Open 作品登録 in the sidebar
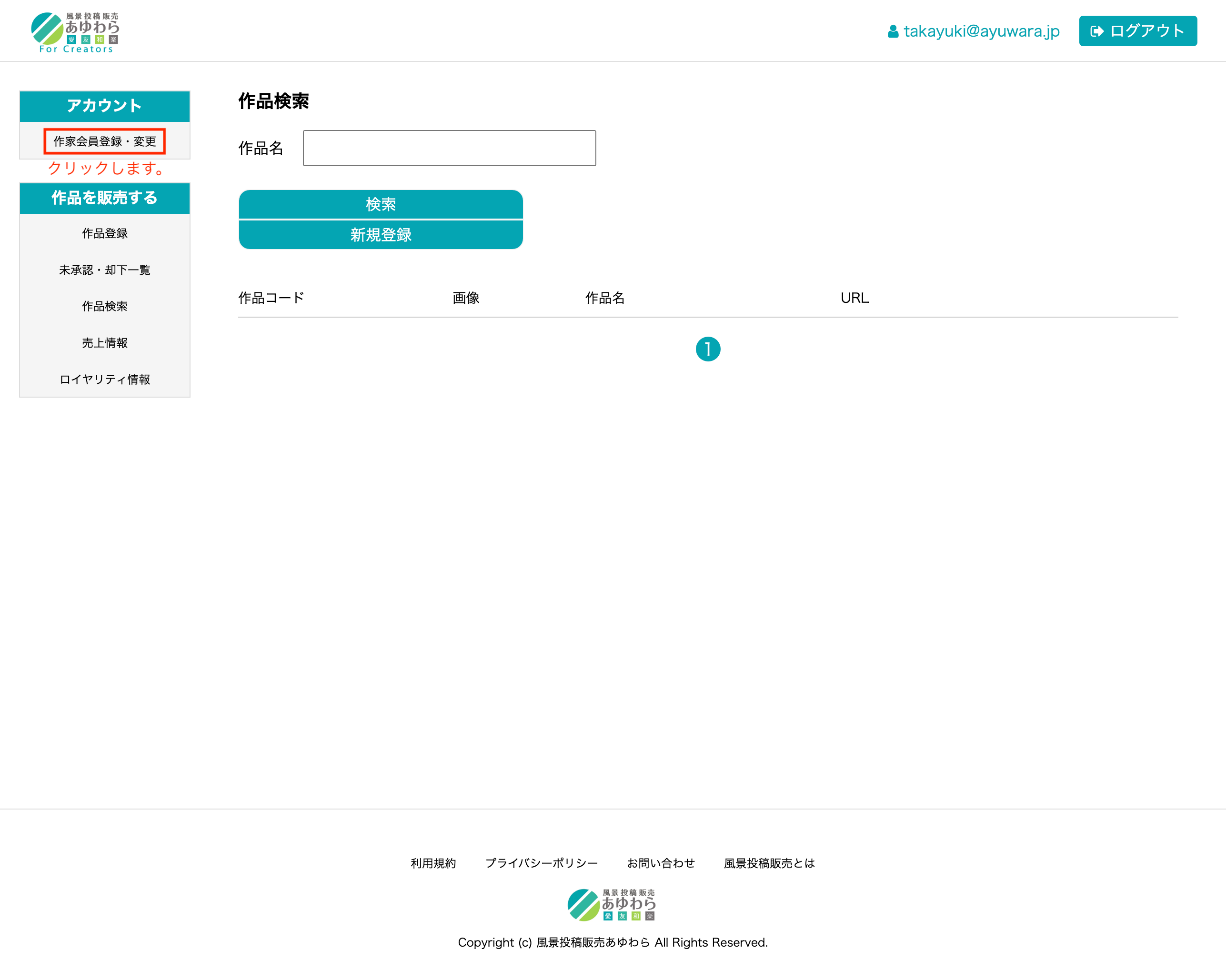 click(105, 233)
